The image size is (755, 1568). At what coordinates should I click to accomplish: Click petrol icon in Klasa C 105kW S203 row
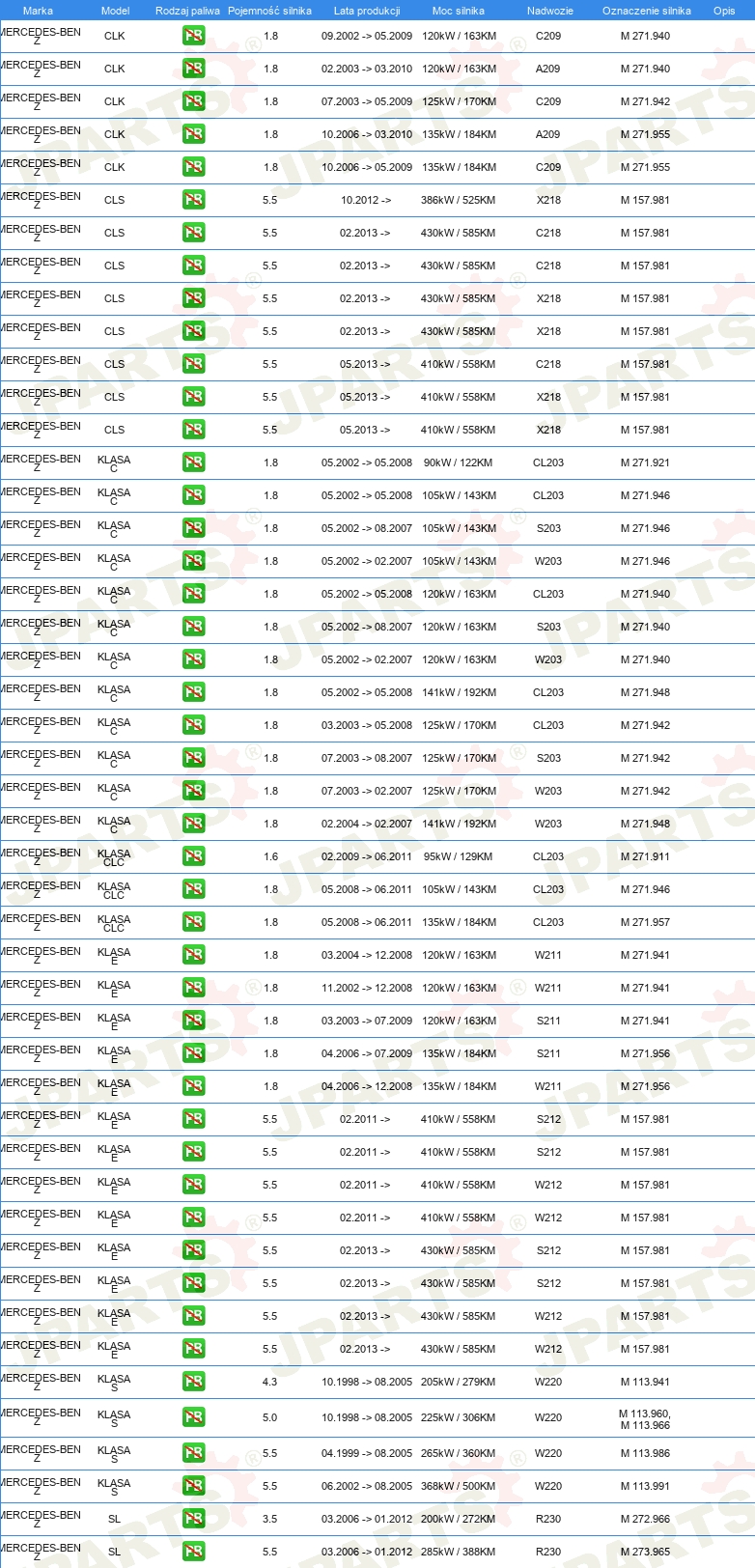coord(194,529)
